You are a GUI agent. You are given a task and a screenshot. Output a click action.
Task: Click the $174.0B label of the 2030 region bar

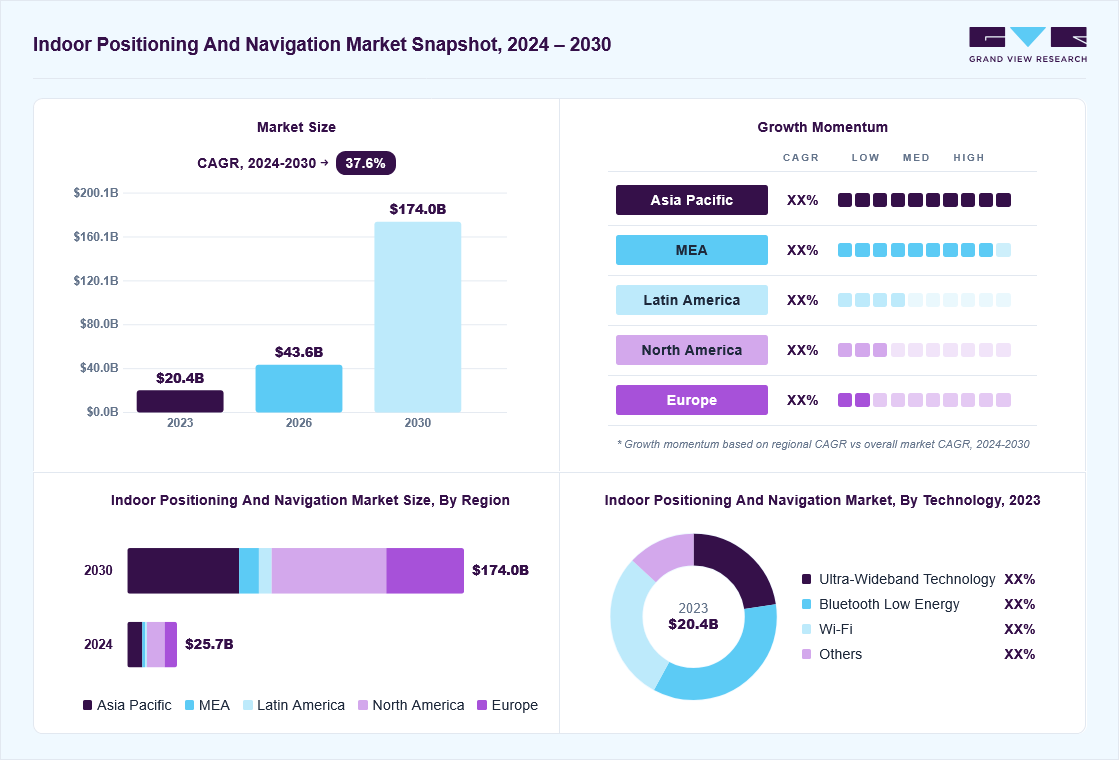pyautogui.click(x=501, y=570)
